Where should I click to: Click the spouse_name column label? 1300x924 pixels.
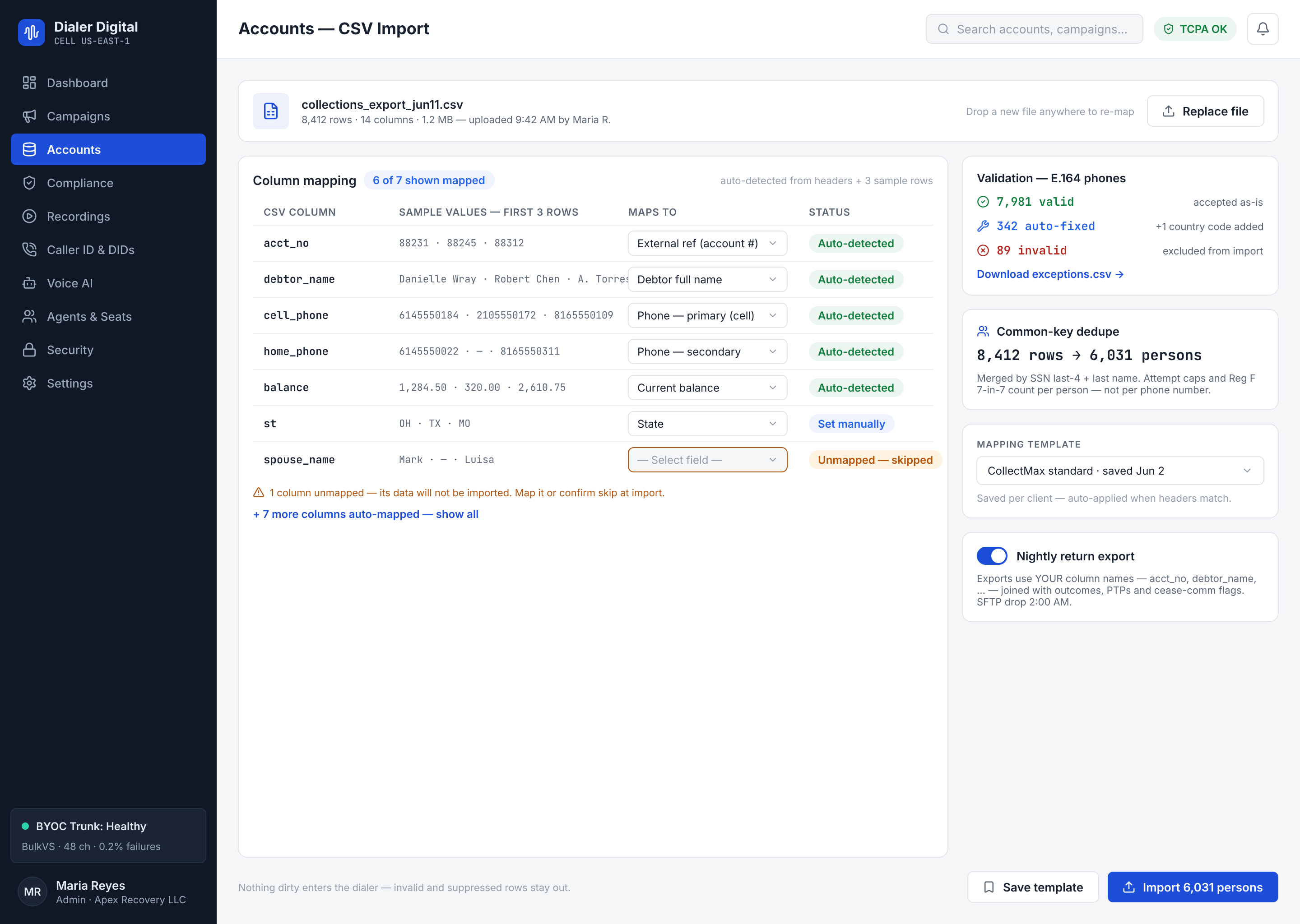coord(299,460)
